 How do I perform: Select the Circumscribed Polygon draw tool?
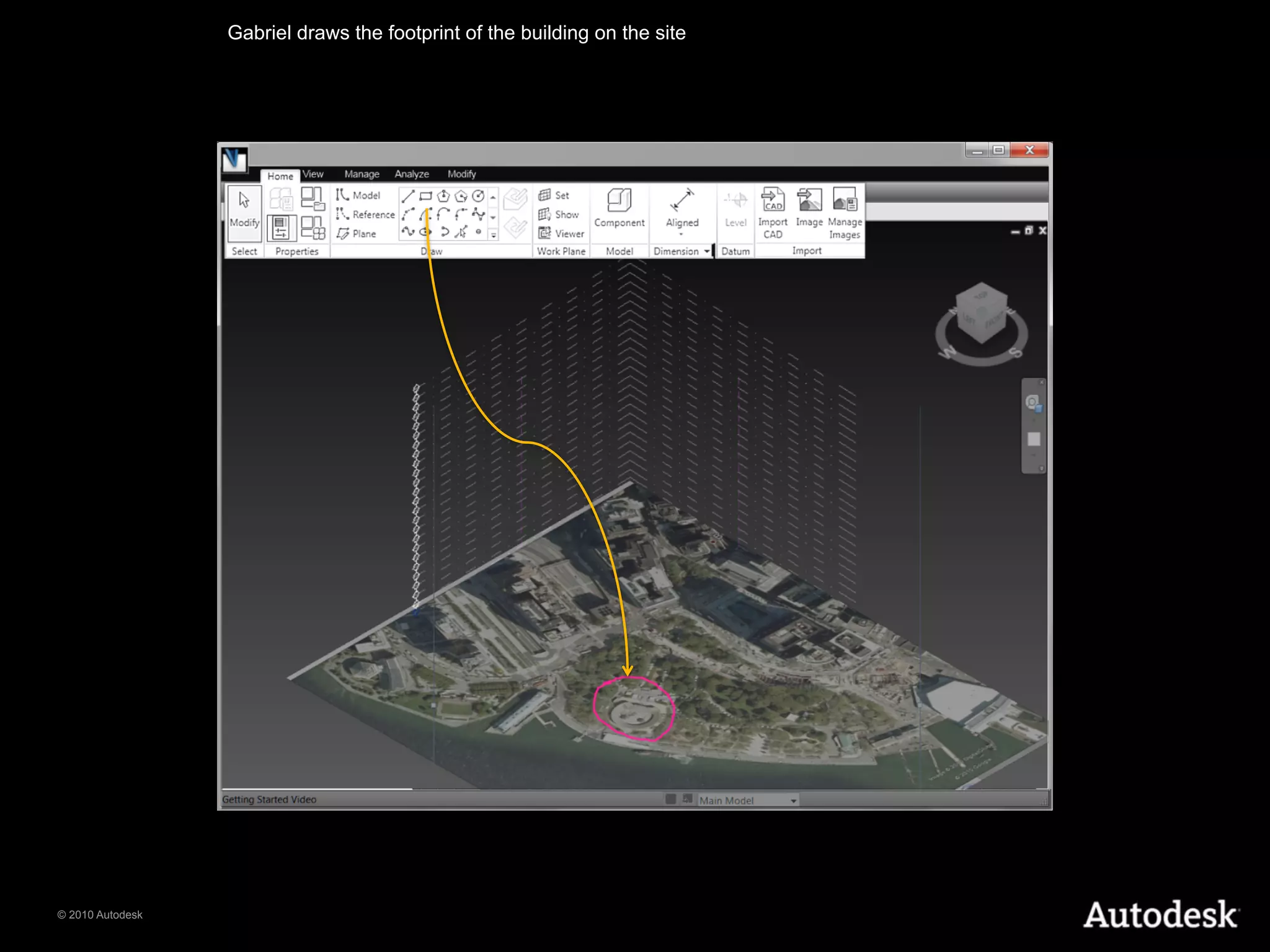click(461, 196)
